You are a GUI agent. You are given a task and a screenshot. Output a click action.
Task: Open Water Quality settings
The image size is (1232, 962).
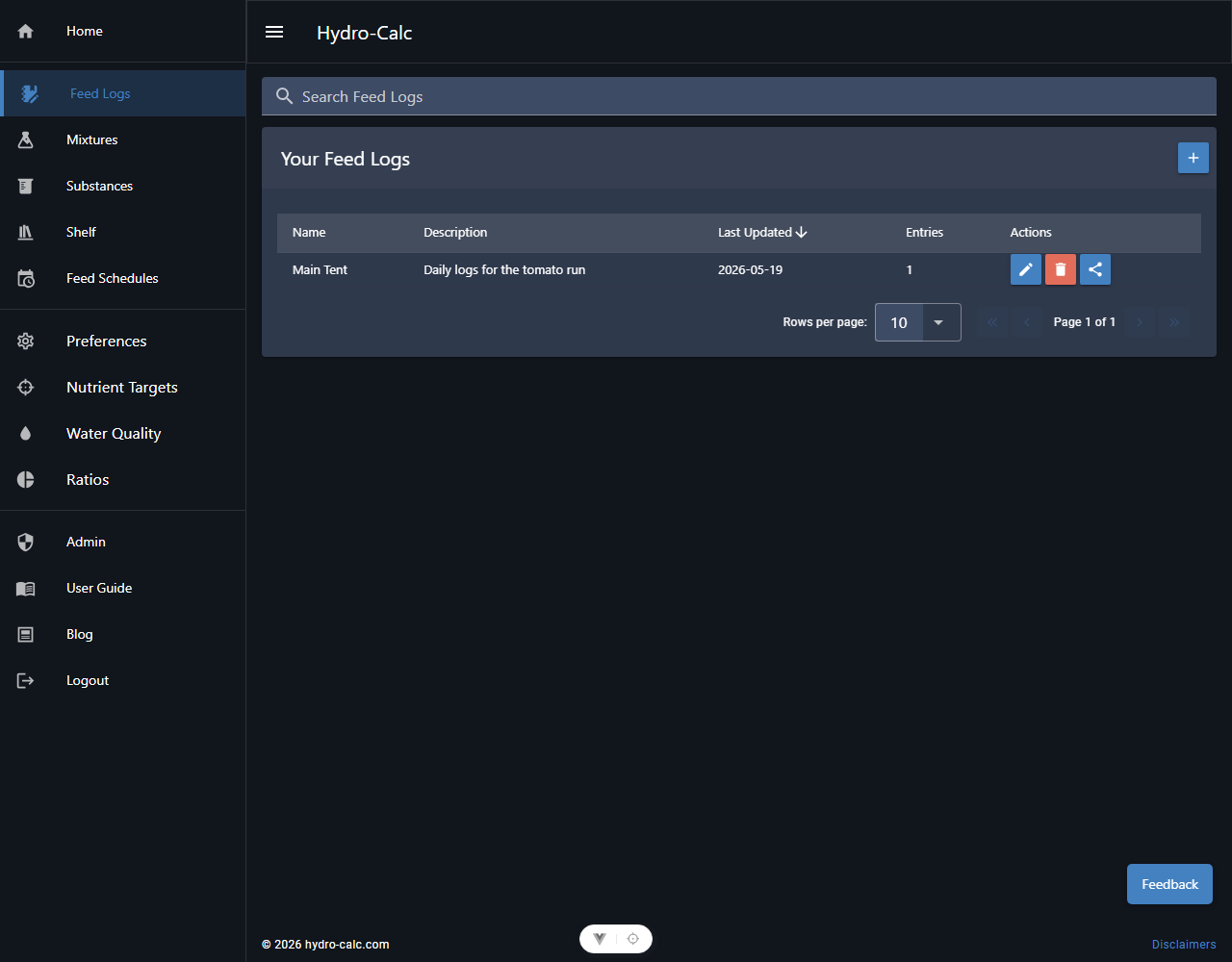[123, 434]
